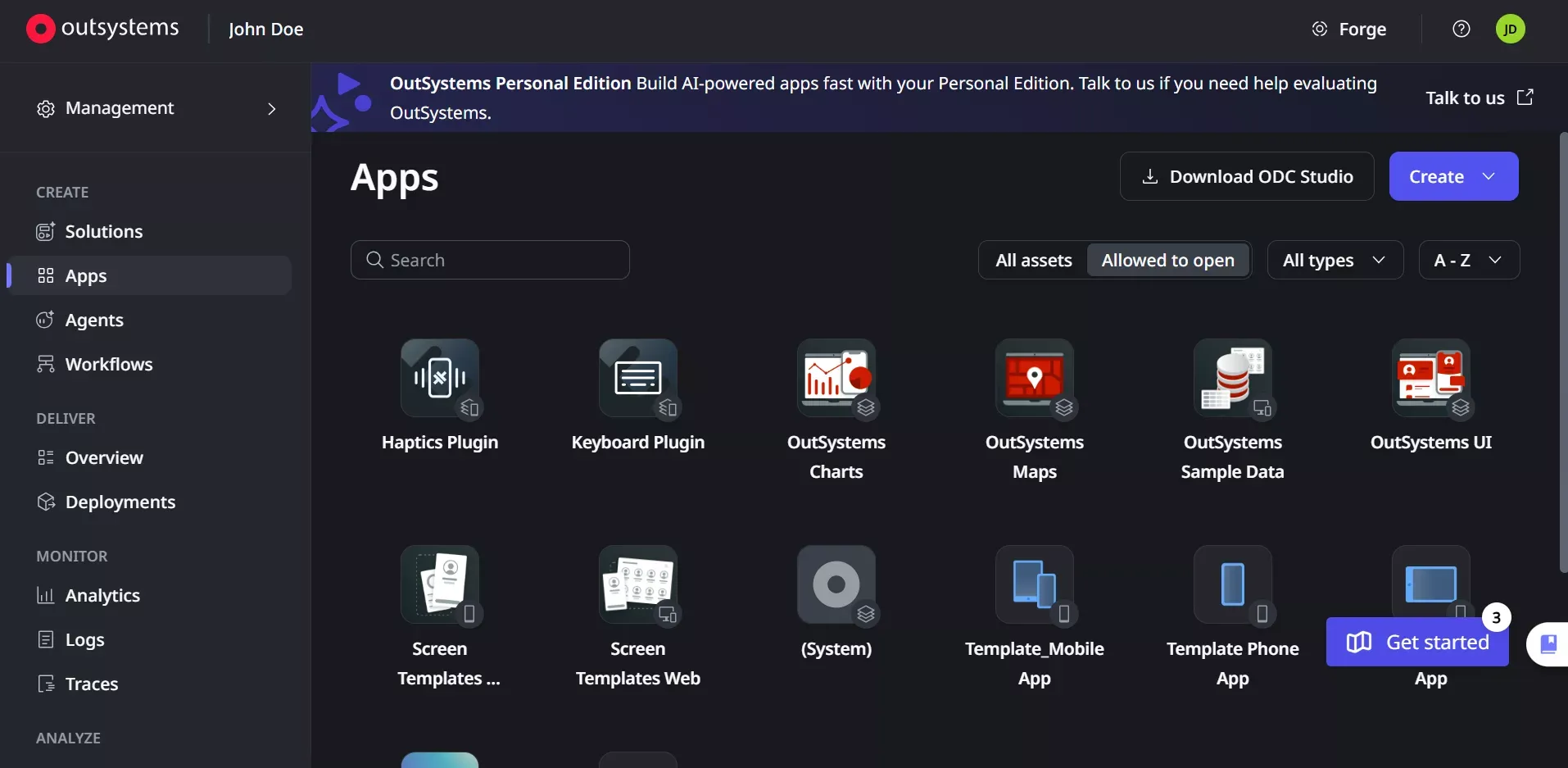Open the Screen Templates Web app icon
Viewport: 1568px width, 768px height.
(638, 584)
